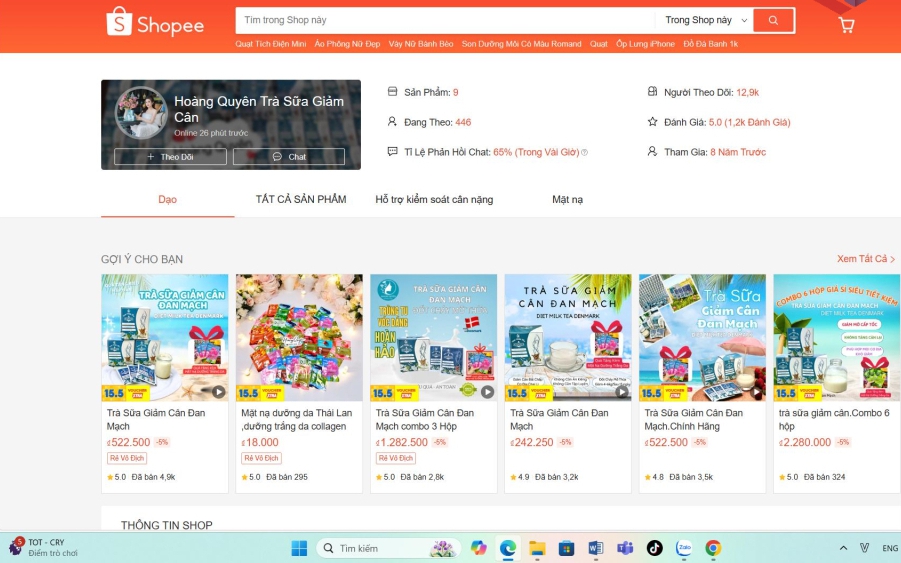The image size is (901, 563).
Task: Click suggested search Quạt Tích Điện Mini
Action: (x=271, y=44)
